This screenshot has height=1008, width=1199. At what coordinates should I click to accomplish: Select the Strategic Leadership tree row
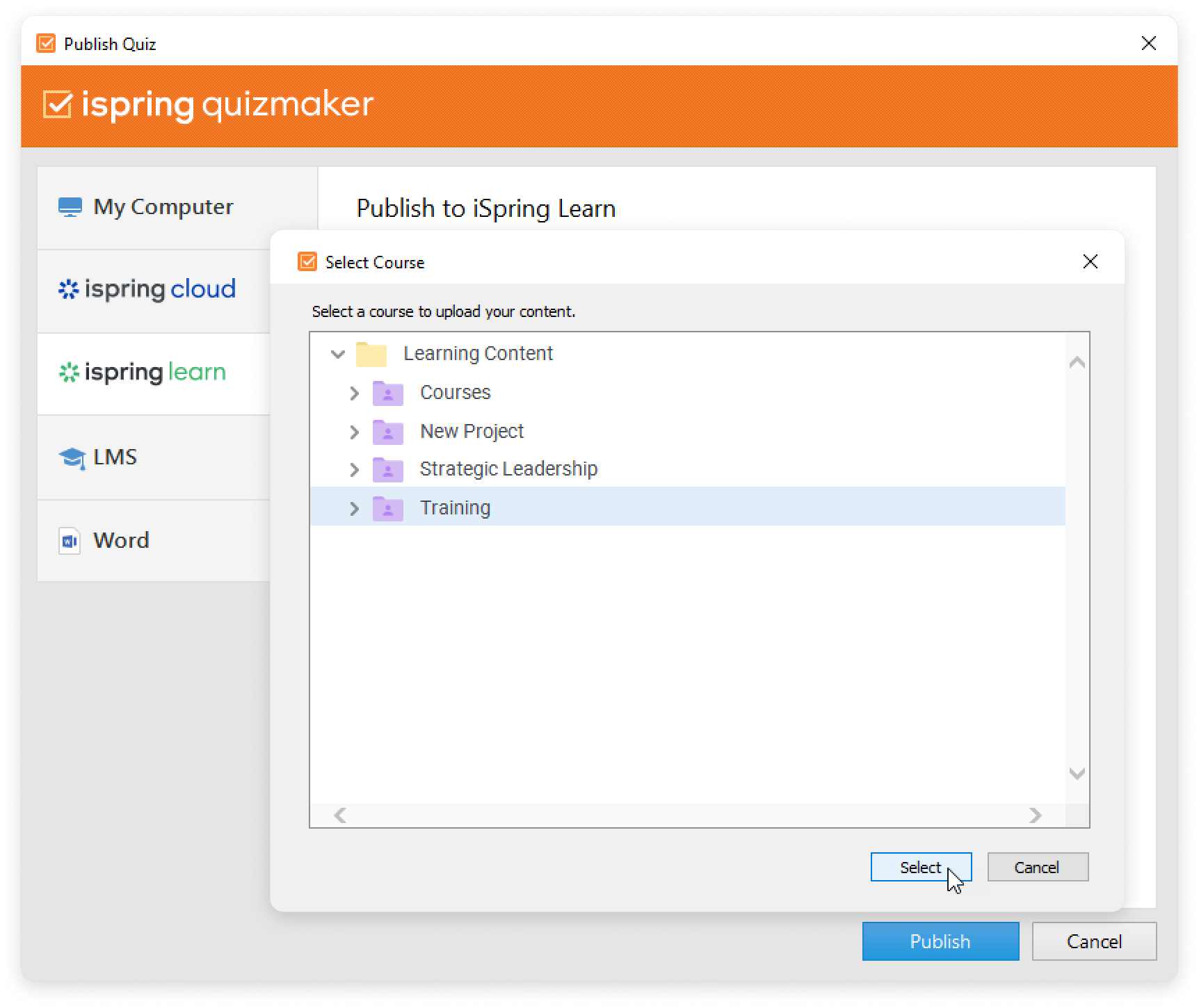[687, 469]
